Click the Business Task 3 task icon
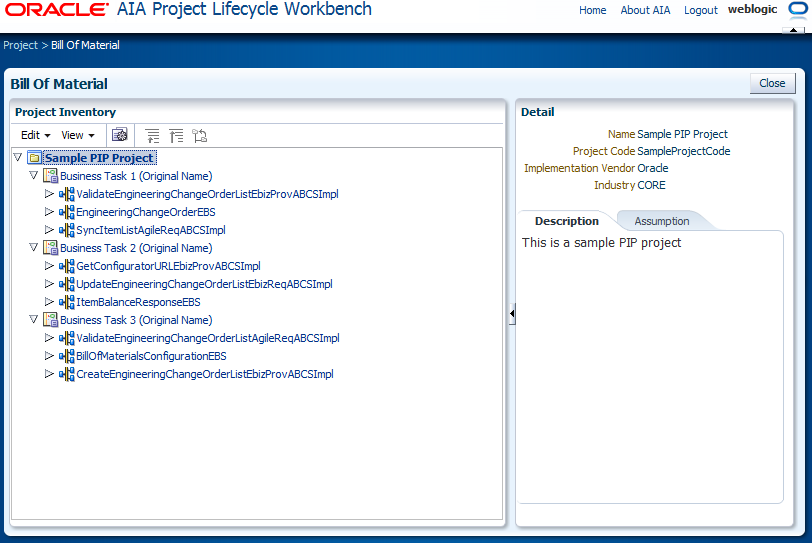This screenshot has height=543, width=812. 50,320
